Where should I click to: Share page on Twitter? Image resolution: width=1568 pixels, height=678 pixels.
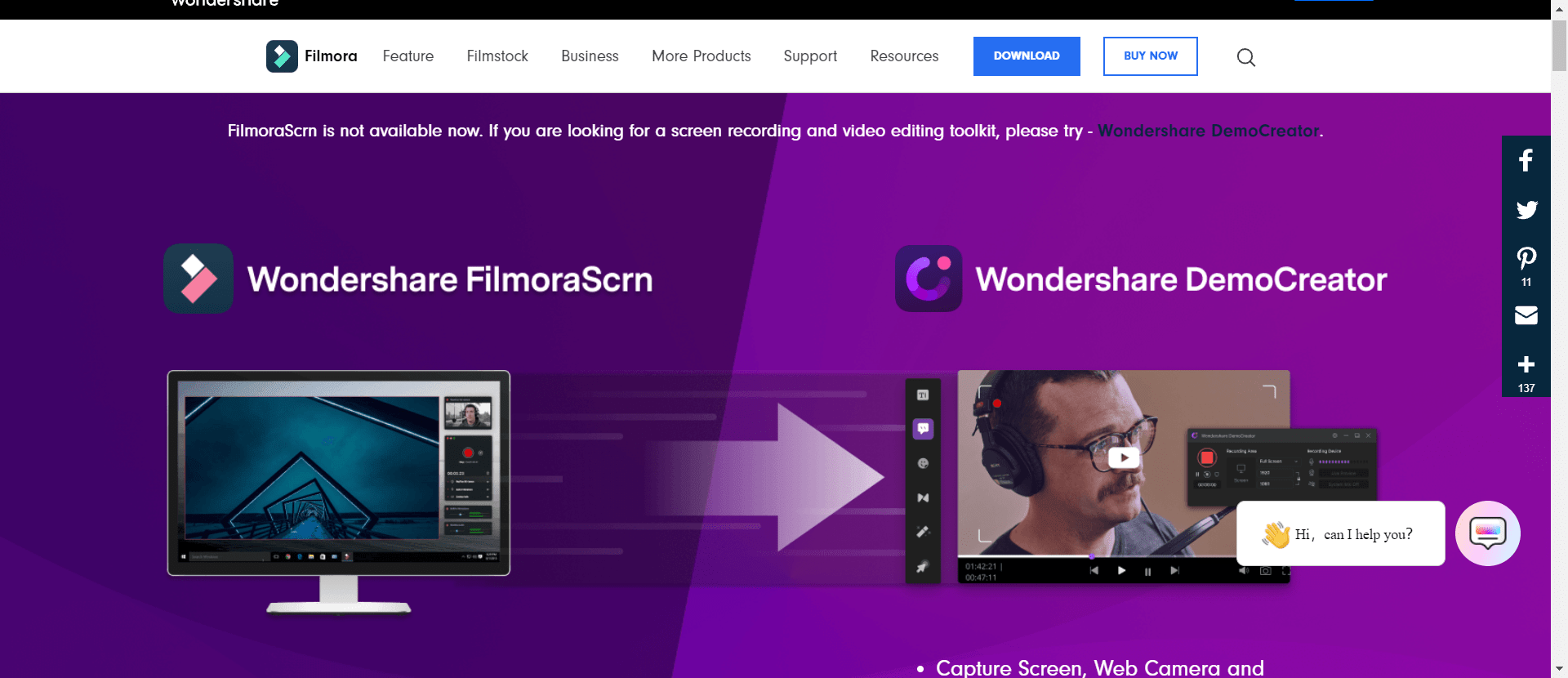pos(1526,210)
